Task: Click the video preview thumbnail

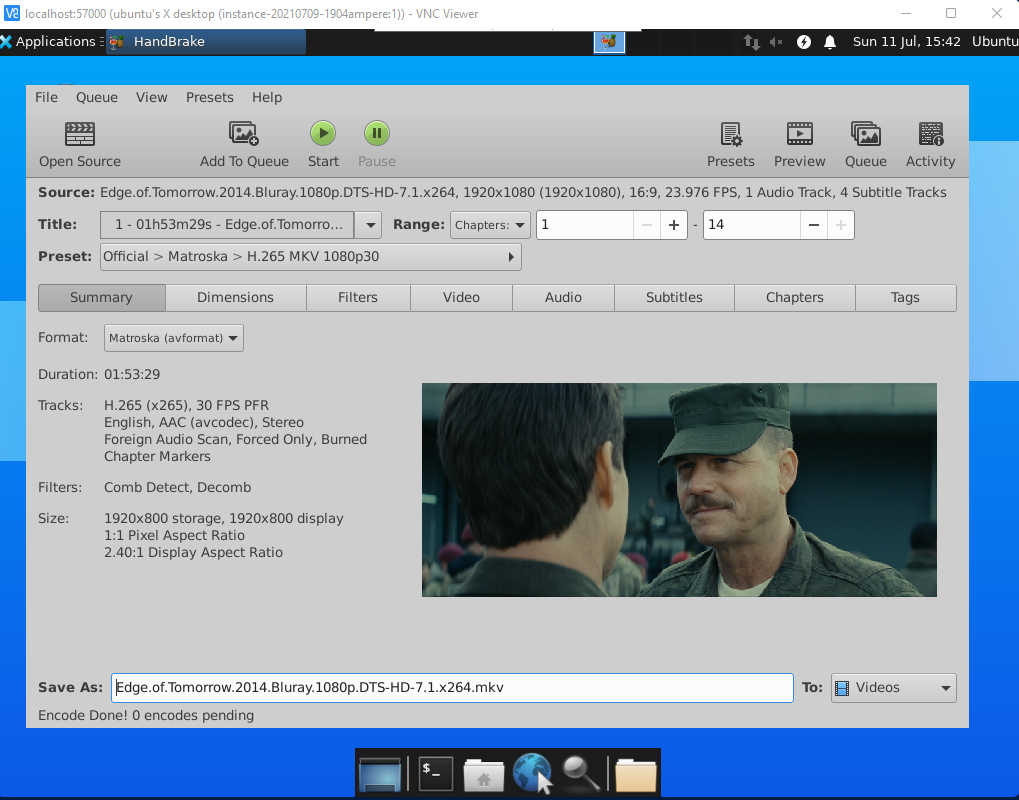Action: tap(679, 490)
